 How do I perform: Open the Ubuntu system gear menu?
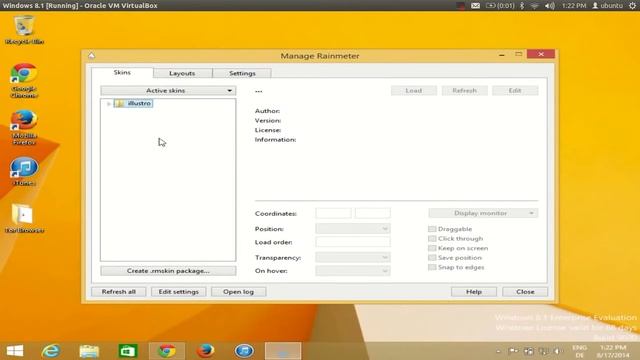[632, 6]
